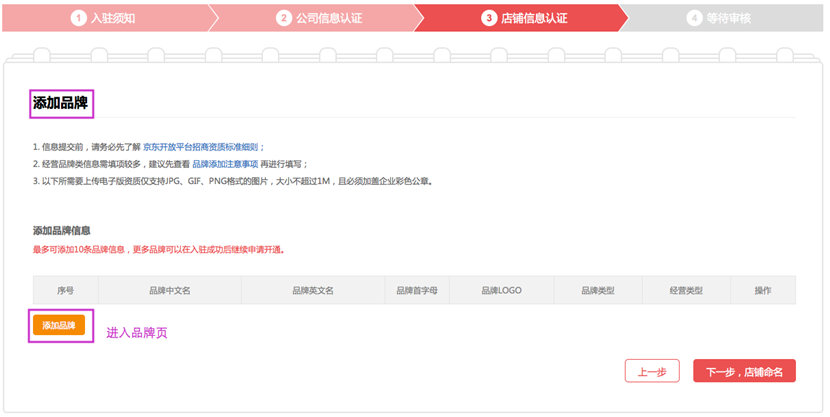
Task: Open the 入驻须知 step tab
Action: point(106,18)
